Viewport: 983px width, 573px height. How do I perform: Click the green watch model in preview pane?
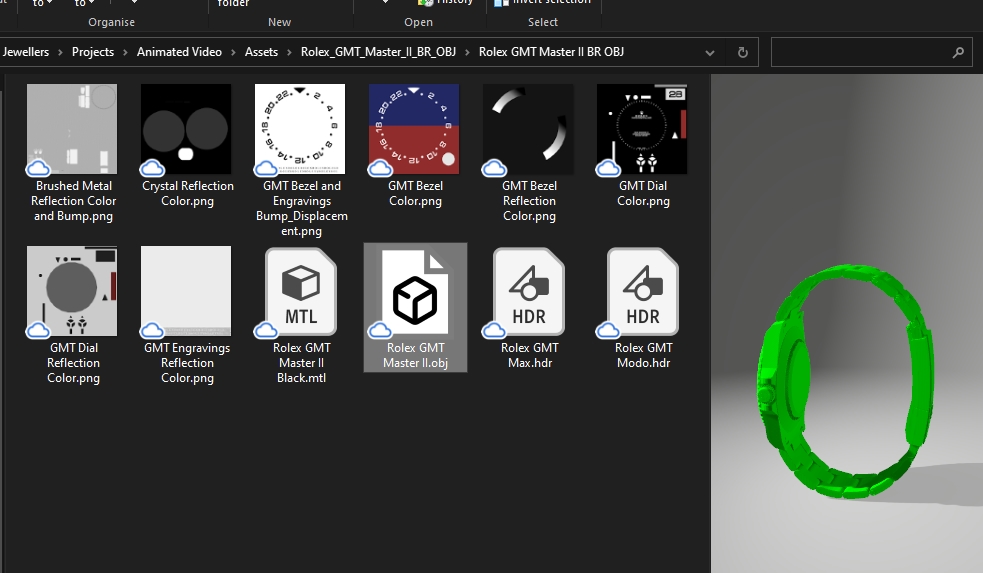(846, 382)
